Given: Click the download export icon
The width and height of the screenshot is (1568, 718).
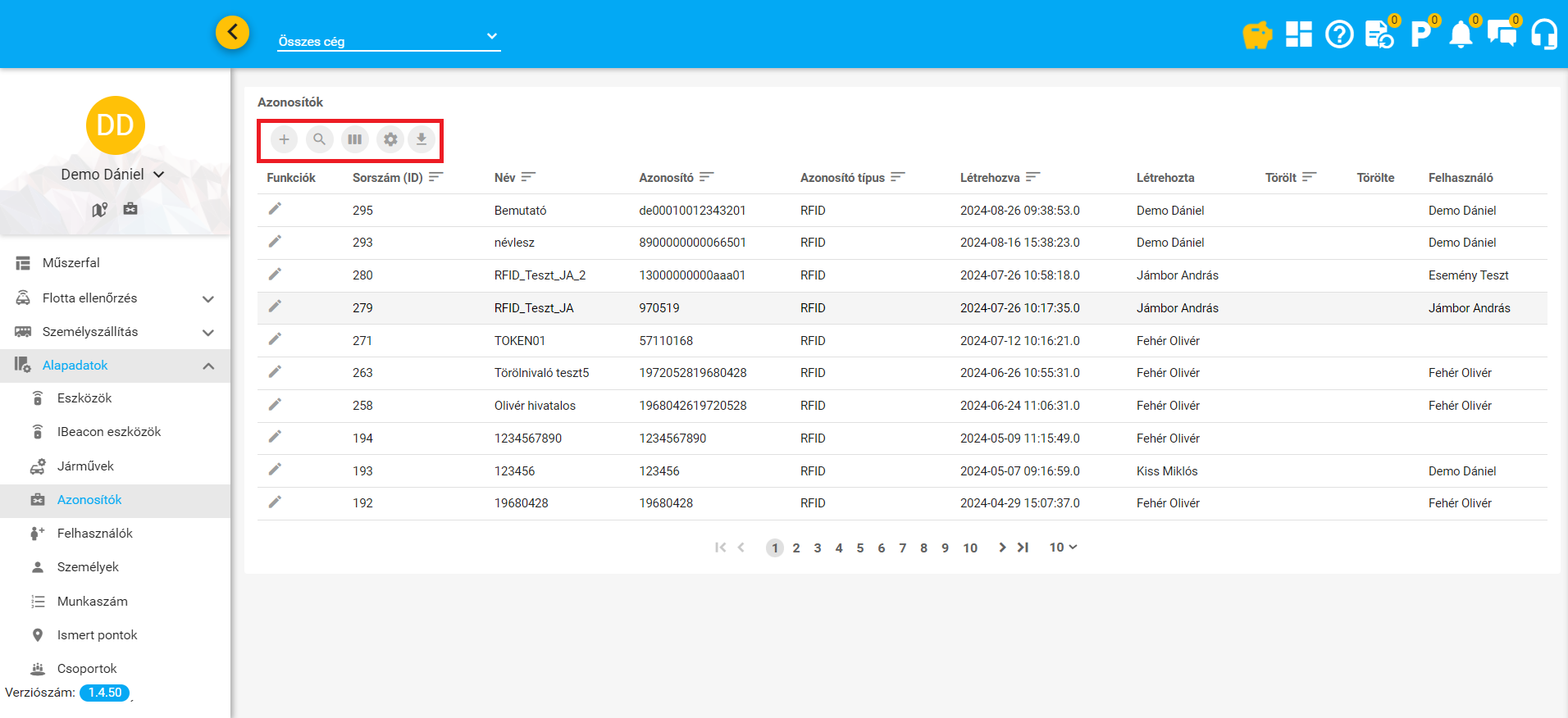Looking at the screenshot, I should tap(421, 139).
